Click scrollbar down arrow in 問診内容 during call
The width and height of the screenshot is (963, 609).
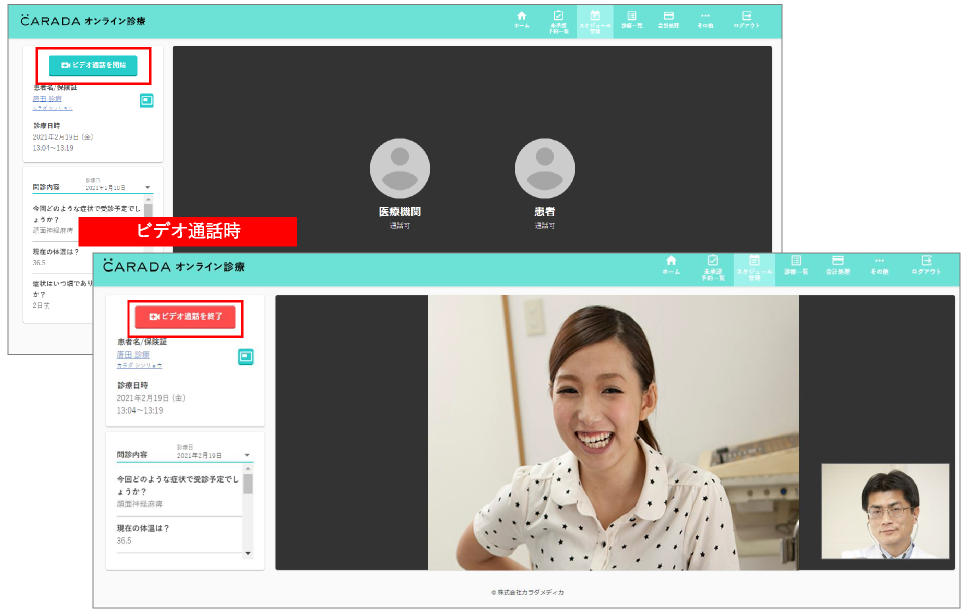click(x=248, y=554)
